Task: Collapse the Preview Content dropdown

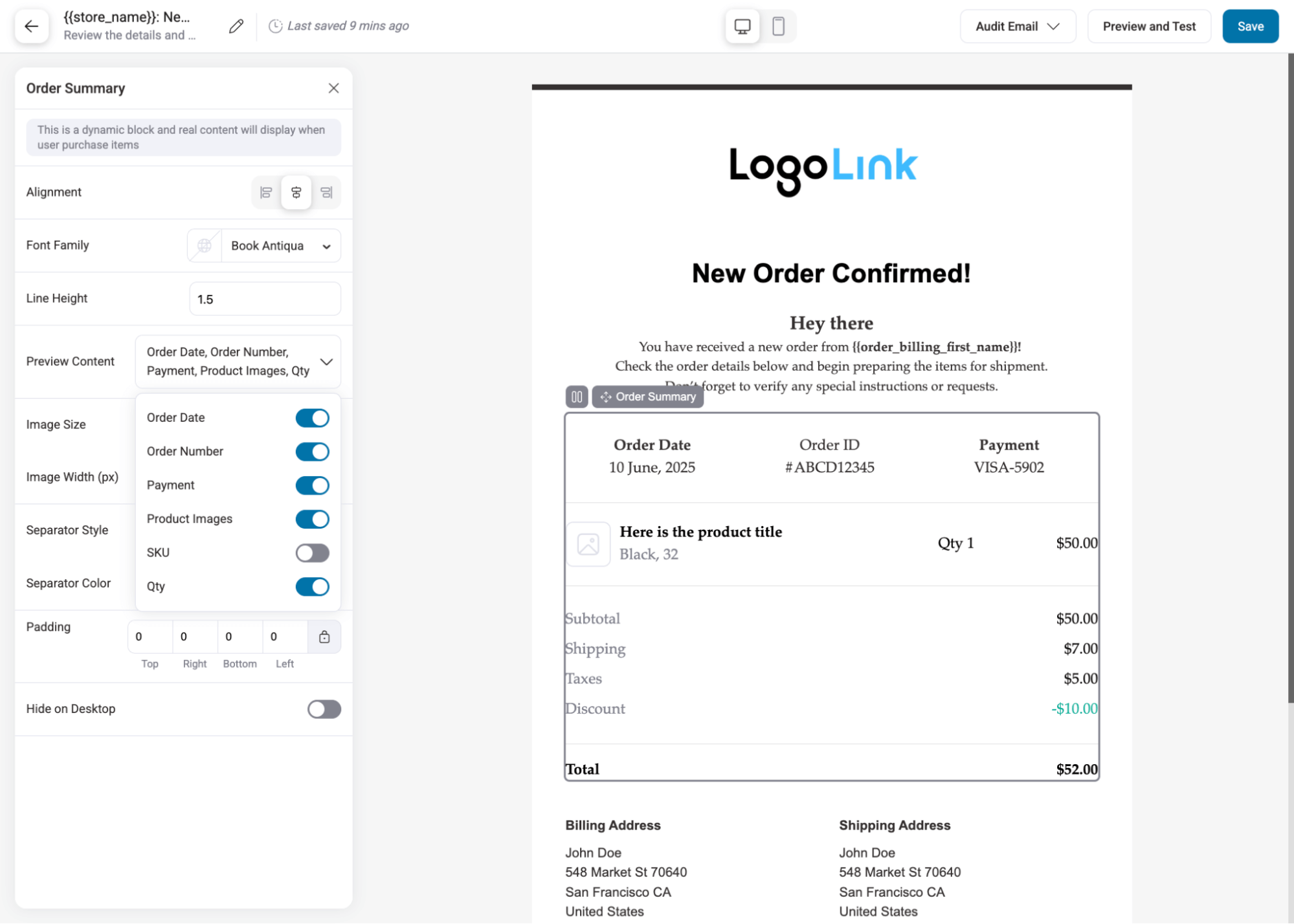Action: pyautogui.click(x=238, y=362)
